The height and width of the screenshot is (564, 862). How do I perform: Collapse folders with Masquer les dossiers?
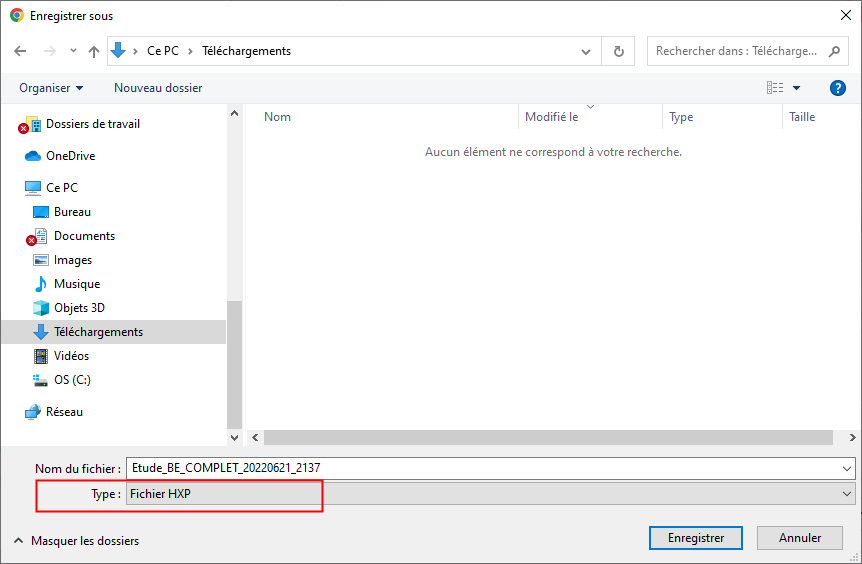click(76, 541)
